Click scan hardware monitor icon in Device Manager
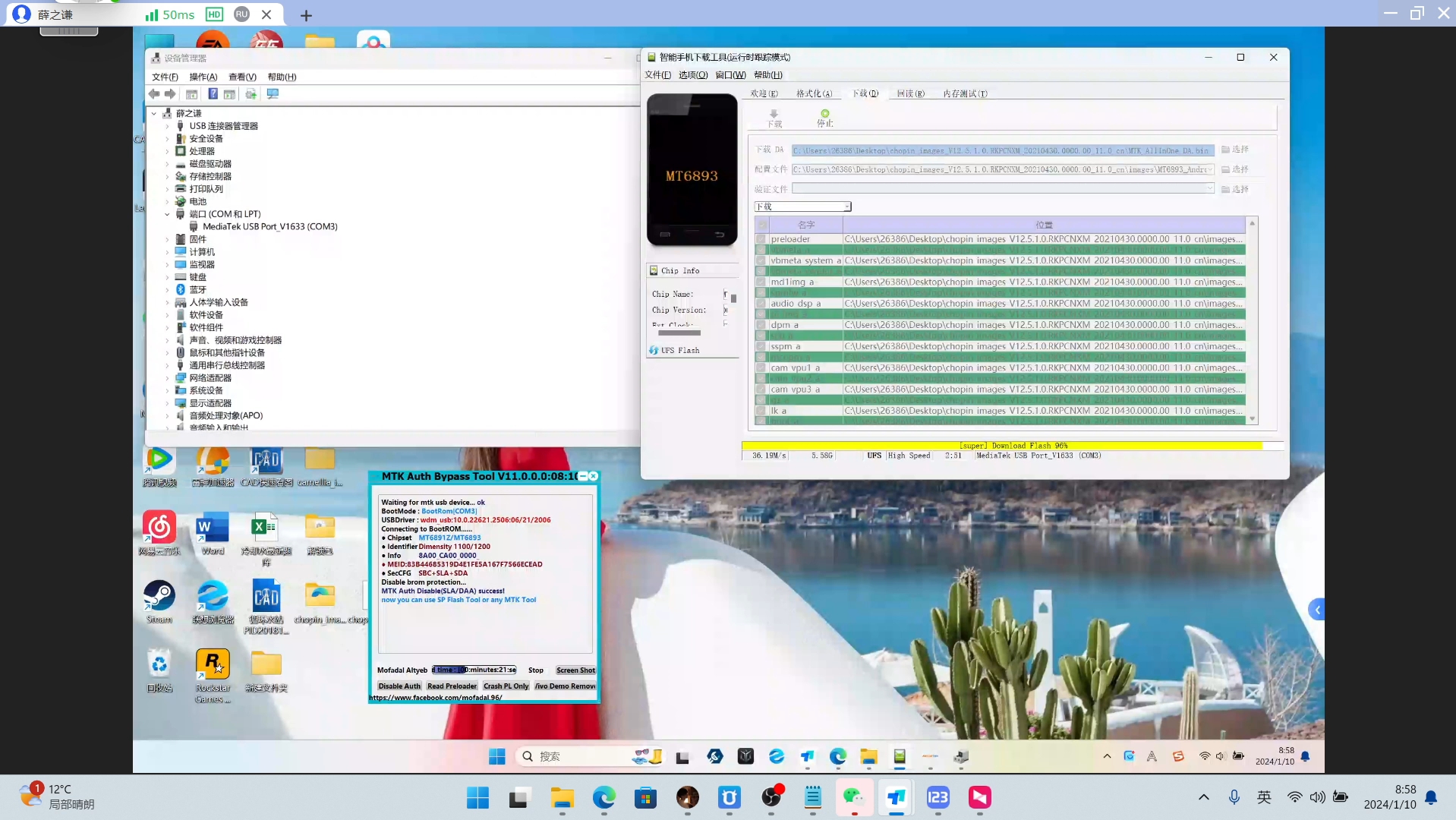The image size is (1456, 820). 273,94
